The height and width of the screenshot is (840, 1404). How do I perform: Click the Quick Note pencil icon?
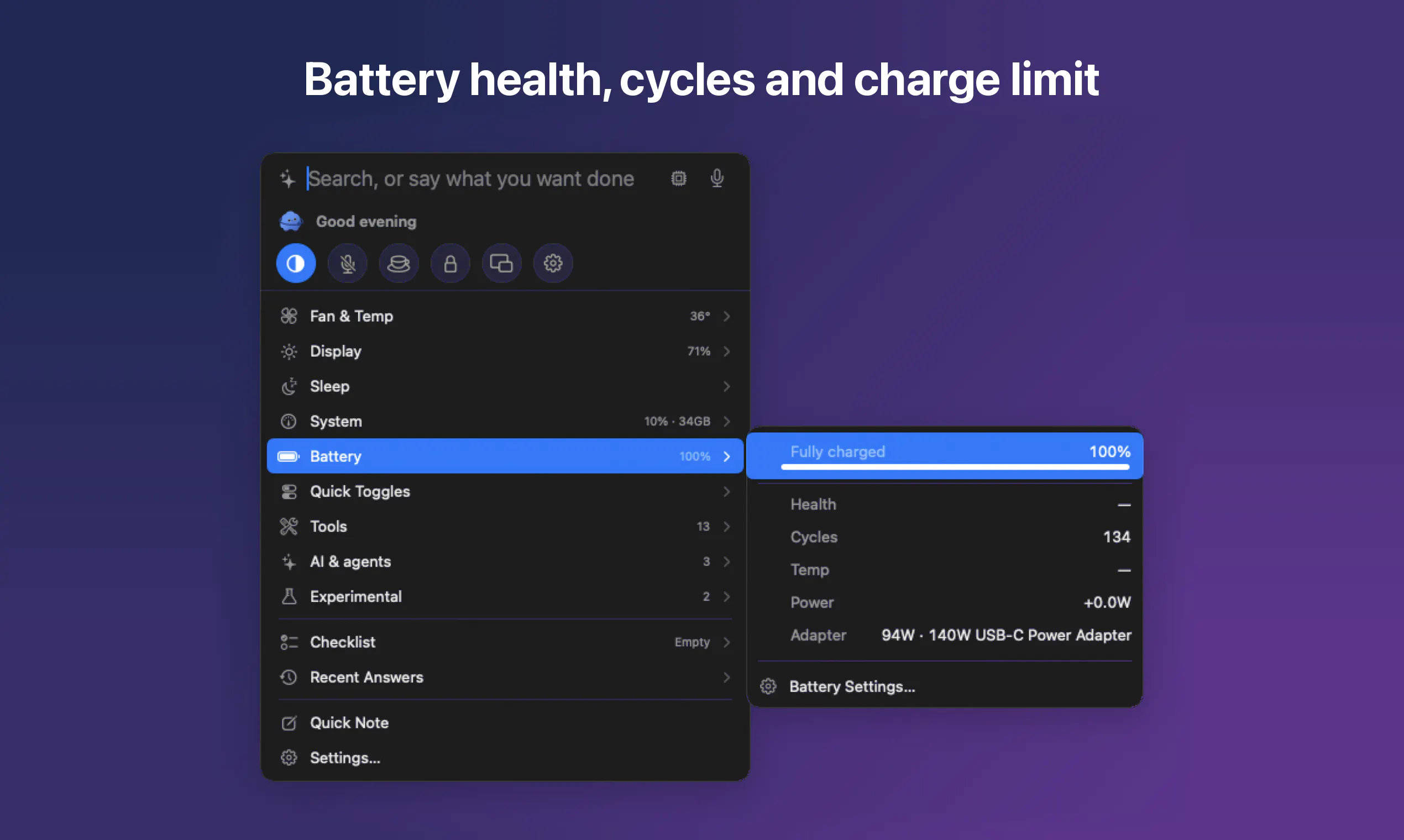coord(289,723)
